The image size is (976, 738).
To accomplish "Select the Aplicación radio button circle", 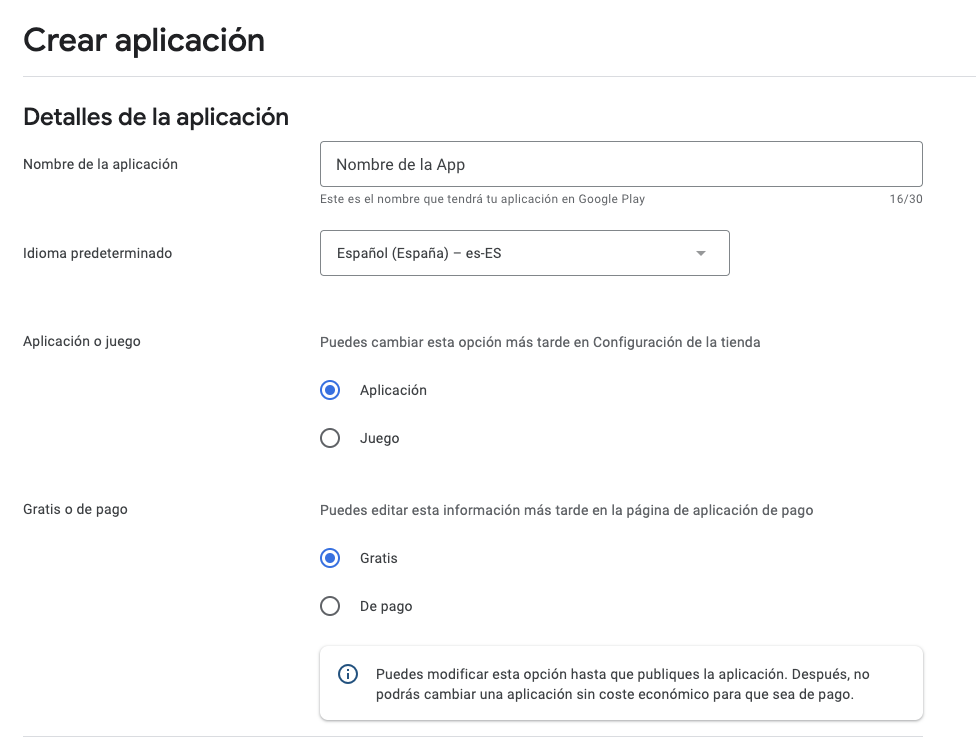I will click(x=330, y=390).
